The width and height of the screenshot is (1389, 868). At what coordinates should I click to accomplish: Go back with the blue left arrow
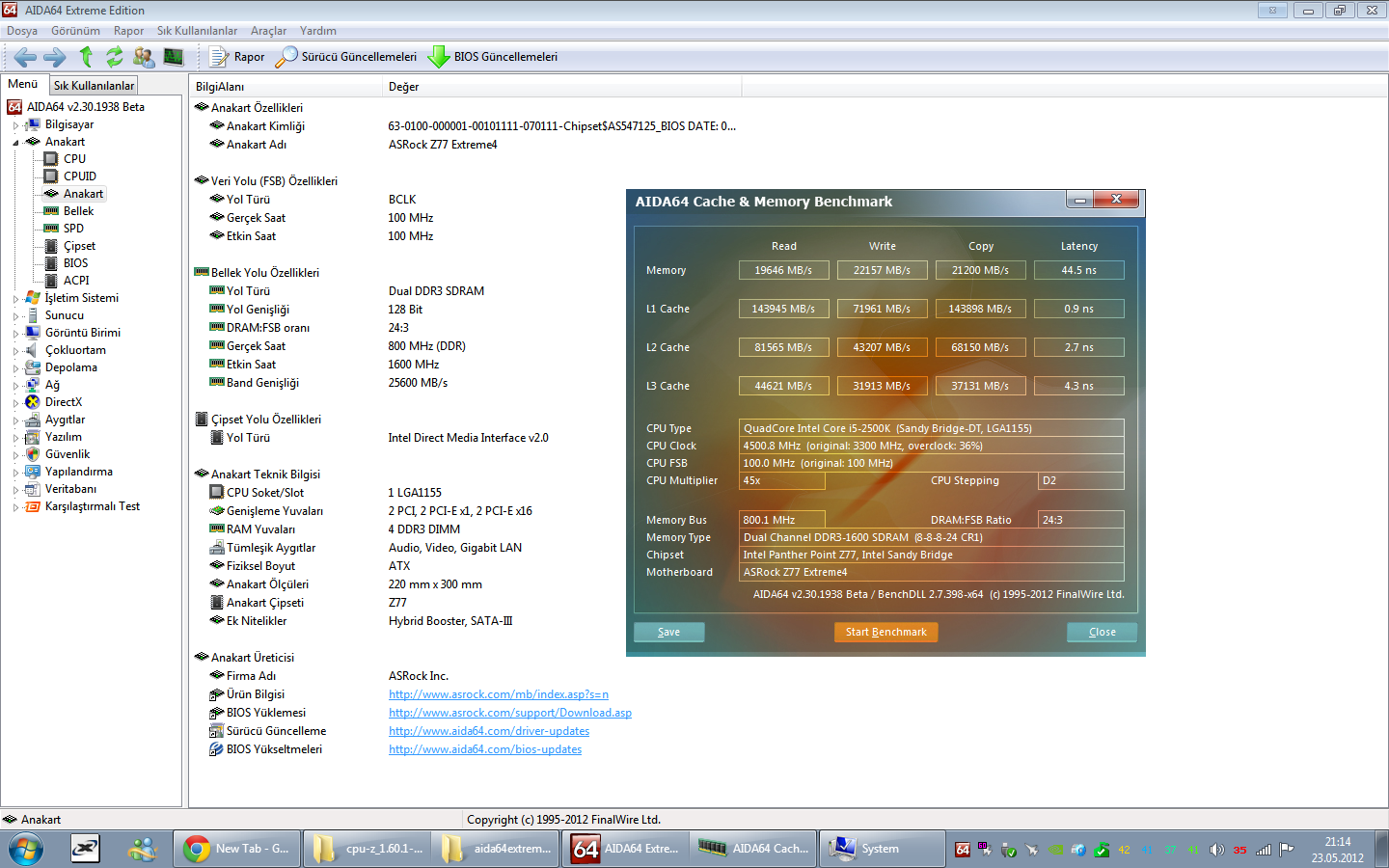click(x=25, y=57)
